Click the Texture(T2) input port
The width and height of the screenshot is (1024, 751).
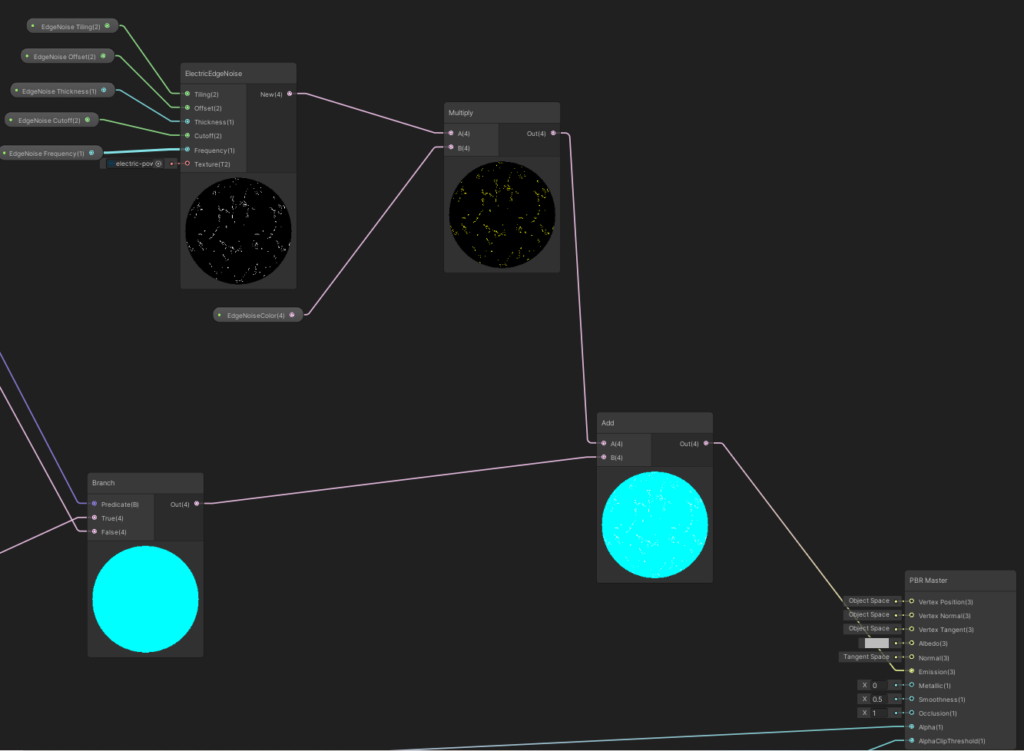click(187, 164)
